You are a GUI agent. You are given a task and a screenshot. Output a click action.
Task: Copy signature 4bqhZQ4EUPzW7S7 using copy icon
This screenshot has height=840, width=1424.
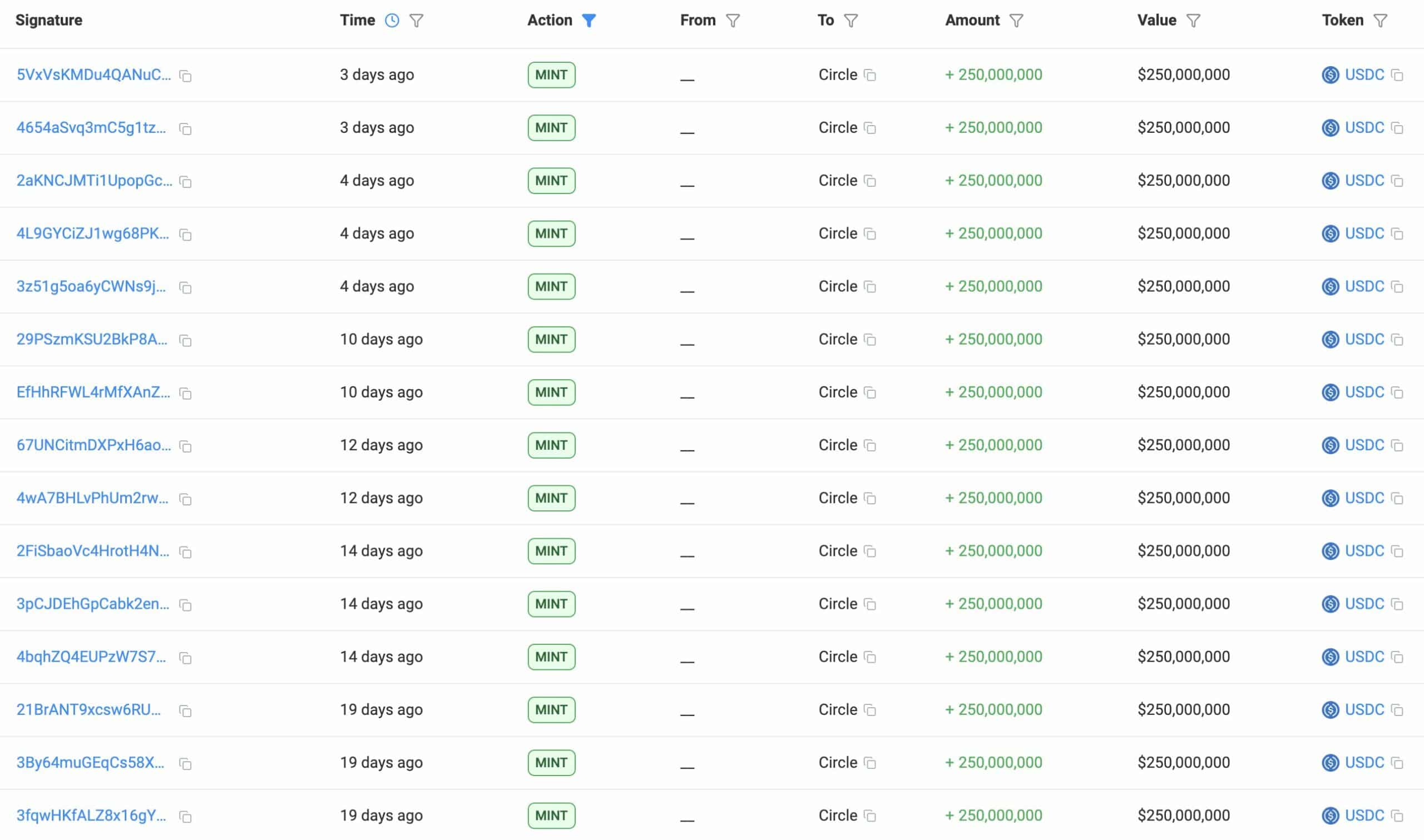pyautogui.click(x=185, y=658)
